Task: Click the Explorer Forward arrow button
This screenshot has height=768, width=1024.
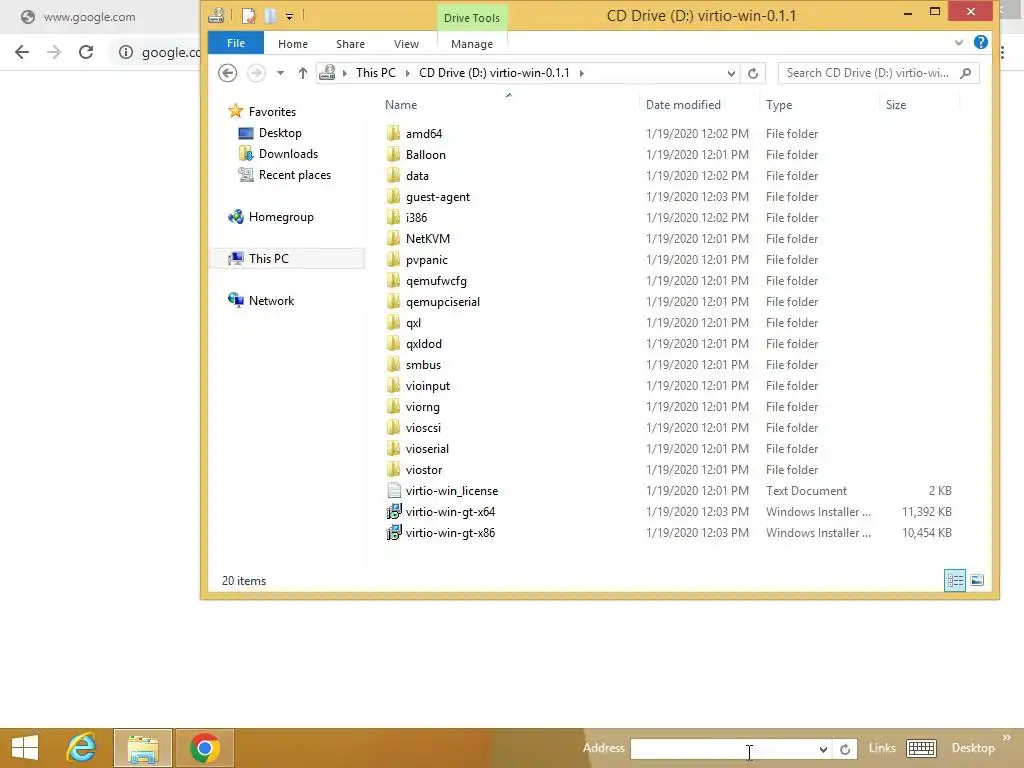Action: [x=256, y=72]
